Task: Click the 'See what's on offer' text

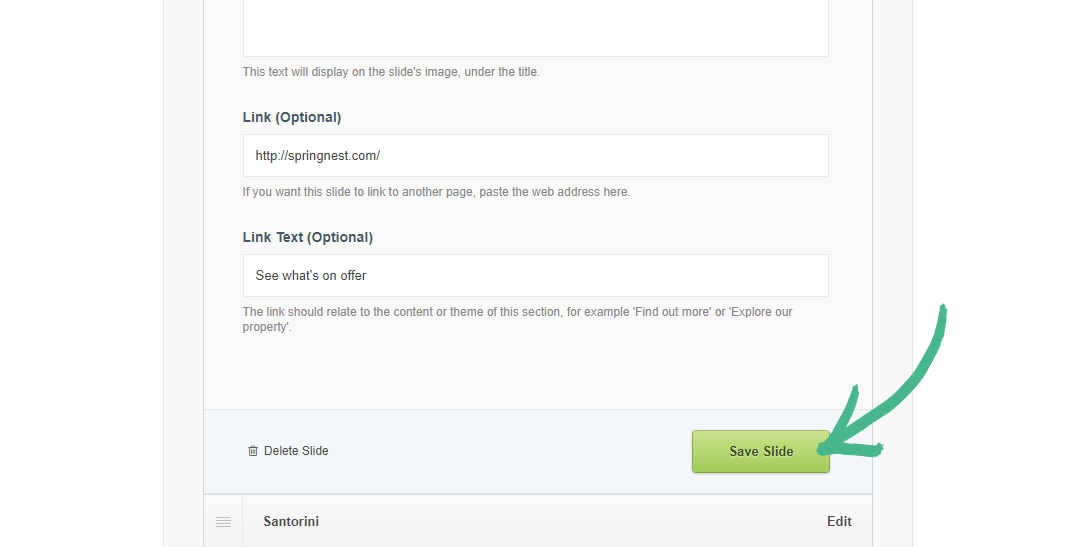Action: pos(311,276)
